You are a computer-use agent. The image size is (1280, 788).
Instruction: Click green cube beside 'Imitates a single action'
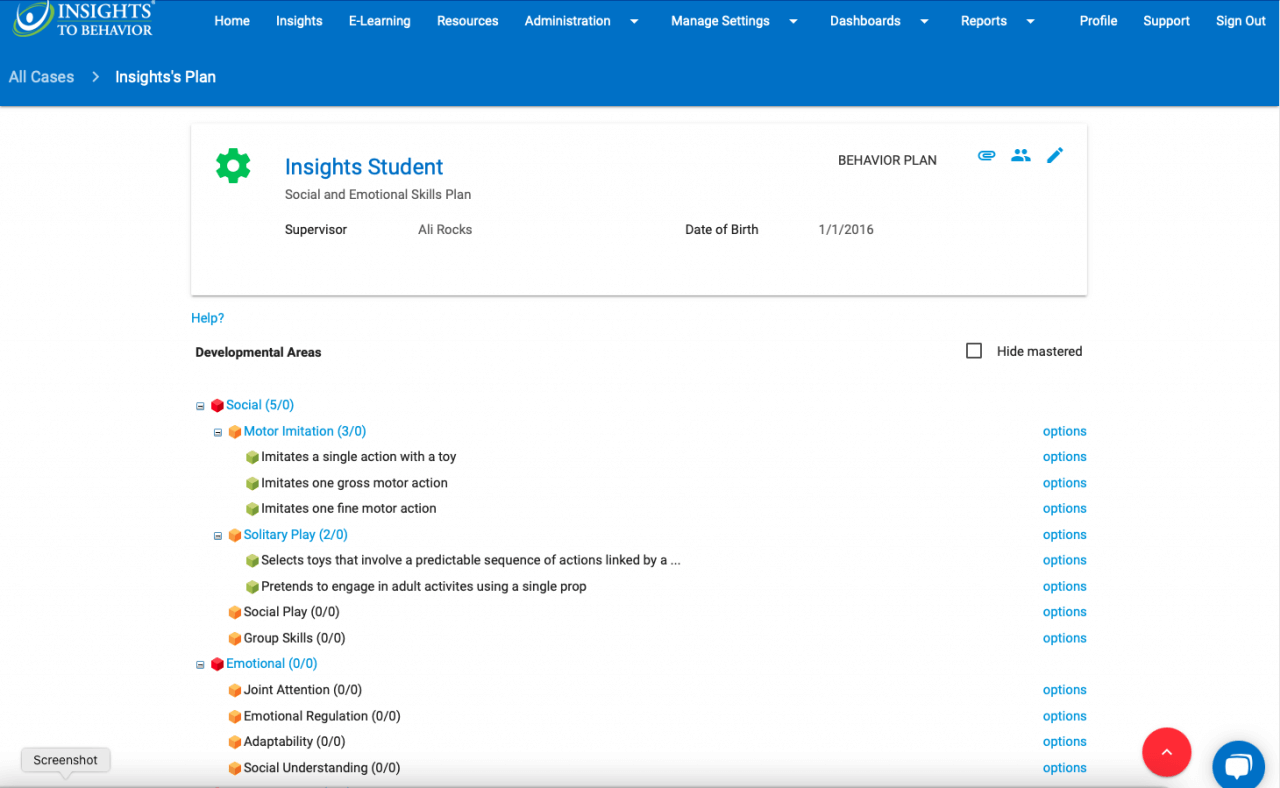click(x=252, y=457)
